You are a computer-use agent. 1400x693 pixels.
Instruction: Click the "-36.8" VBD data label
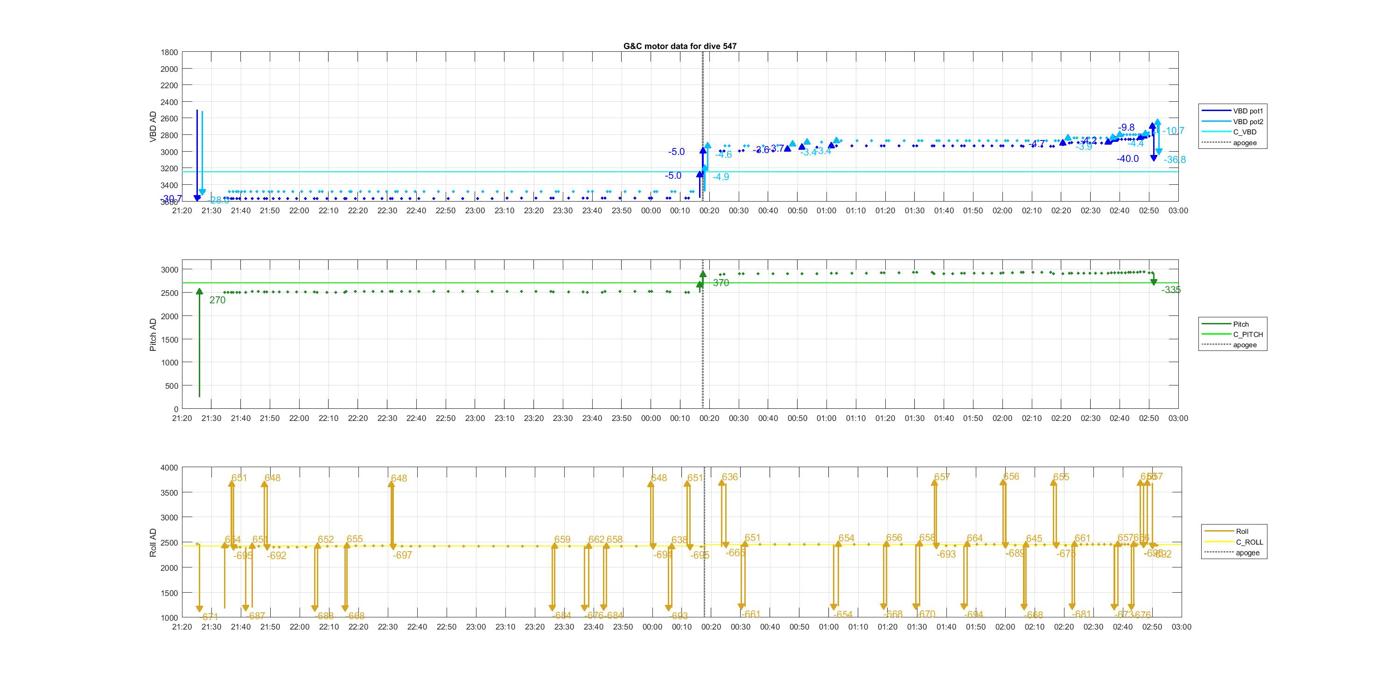click(1175, 160)
